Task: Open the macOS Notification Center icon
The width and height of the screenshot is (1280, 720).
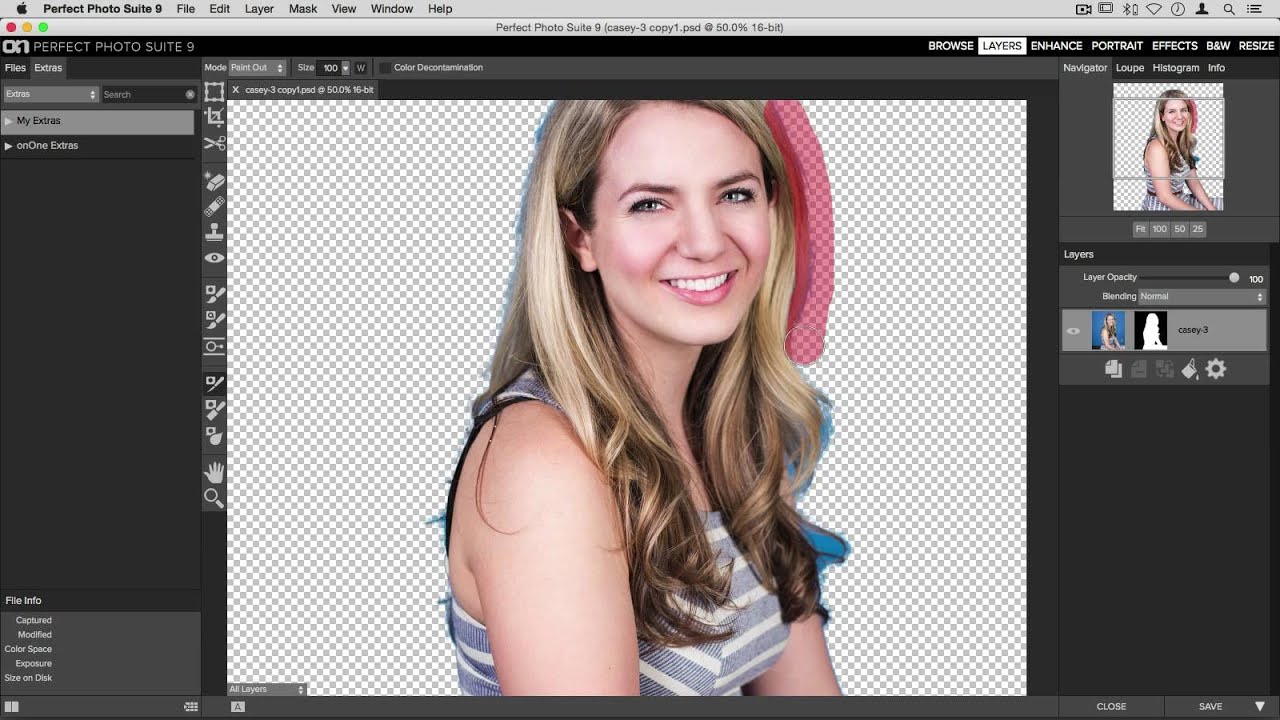Action: click(1255, 9)
